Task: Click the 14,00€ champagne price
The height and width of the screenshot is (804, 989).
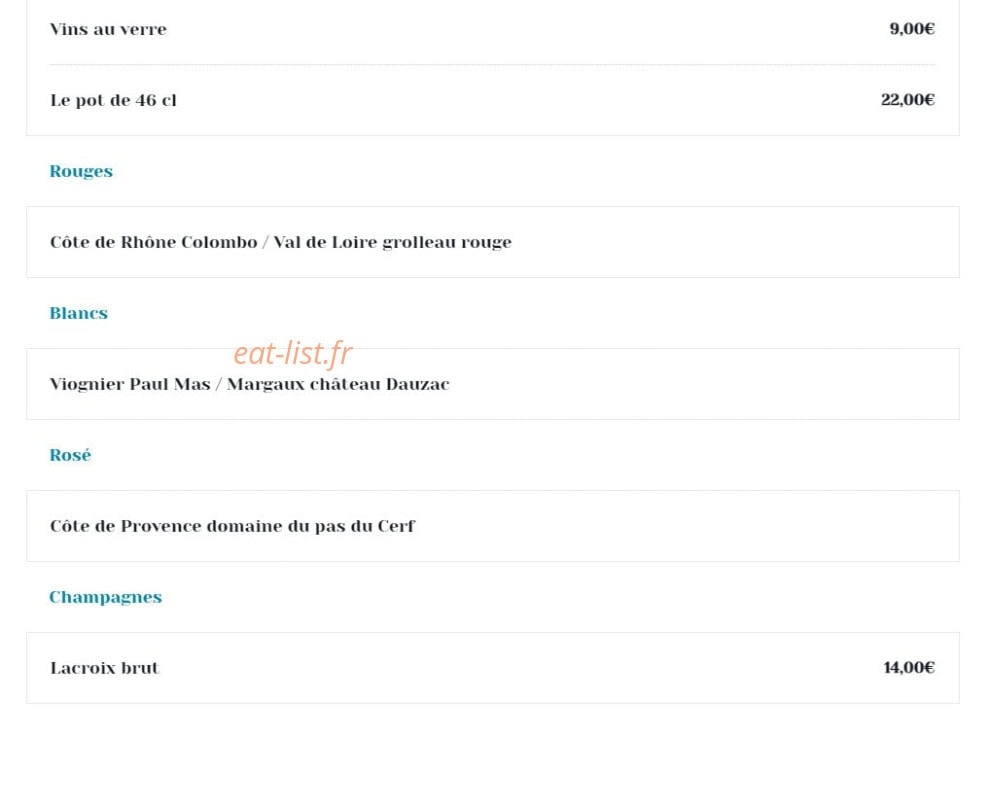Action: point(909,667)
